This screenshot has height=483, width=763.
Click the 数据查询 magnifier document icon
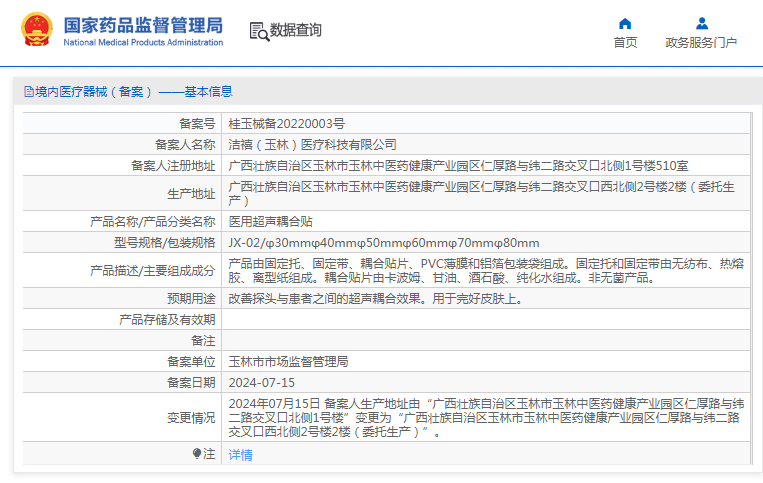click(259, 31)
